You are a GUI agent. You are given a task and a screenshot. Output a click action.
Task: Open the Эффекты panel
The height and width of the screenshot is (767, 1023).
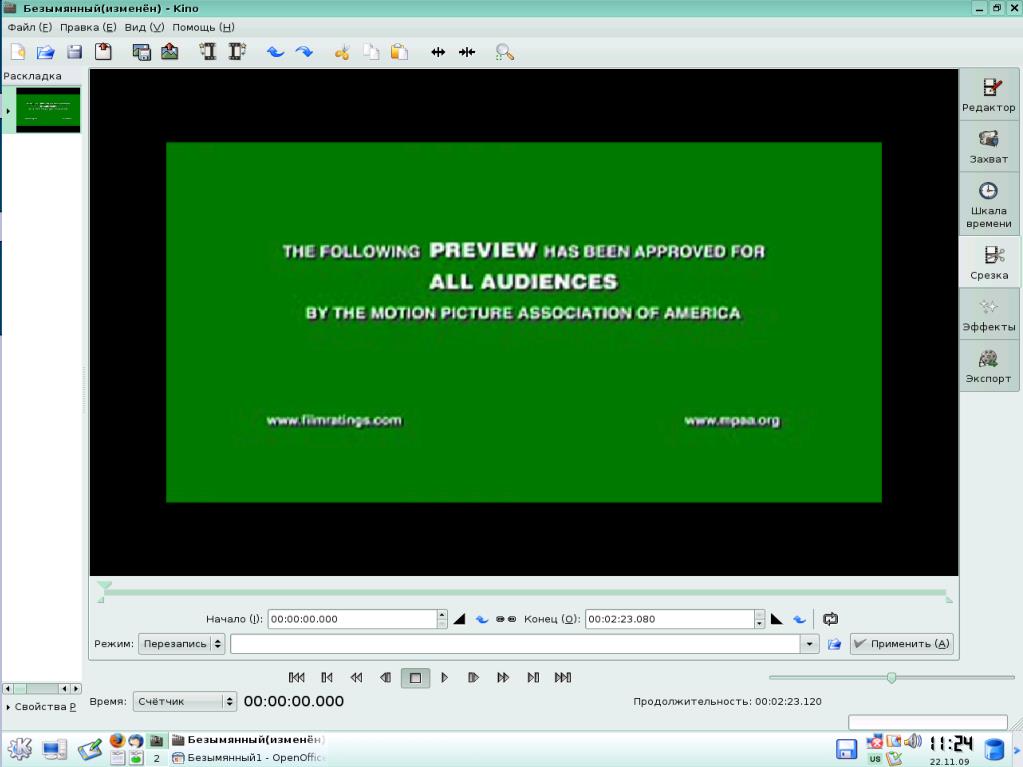click(x=988, y=314)
